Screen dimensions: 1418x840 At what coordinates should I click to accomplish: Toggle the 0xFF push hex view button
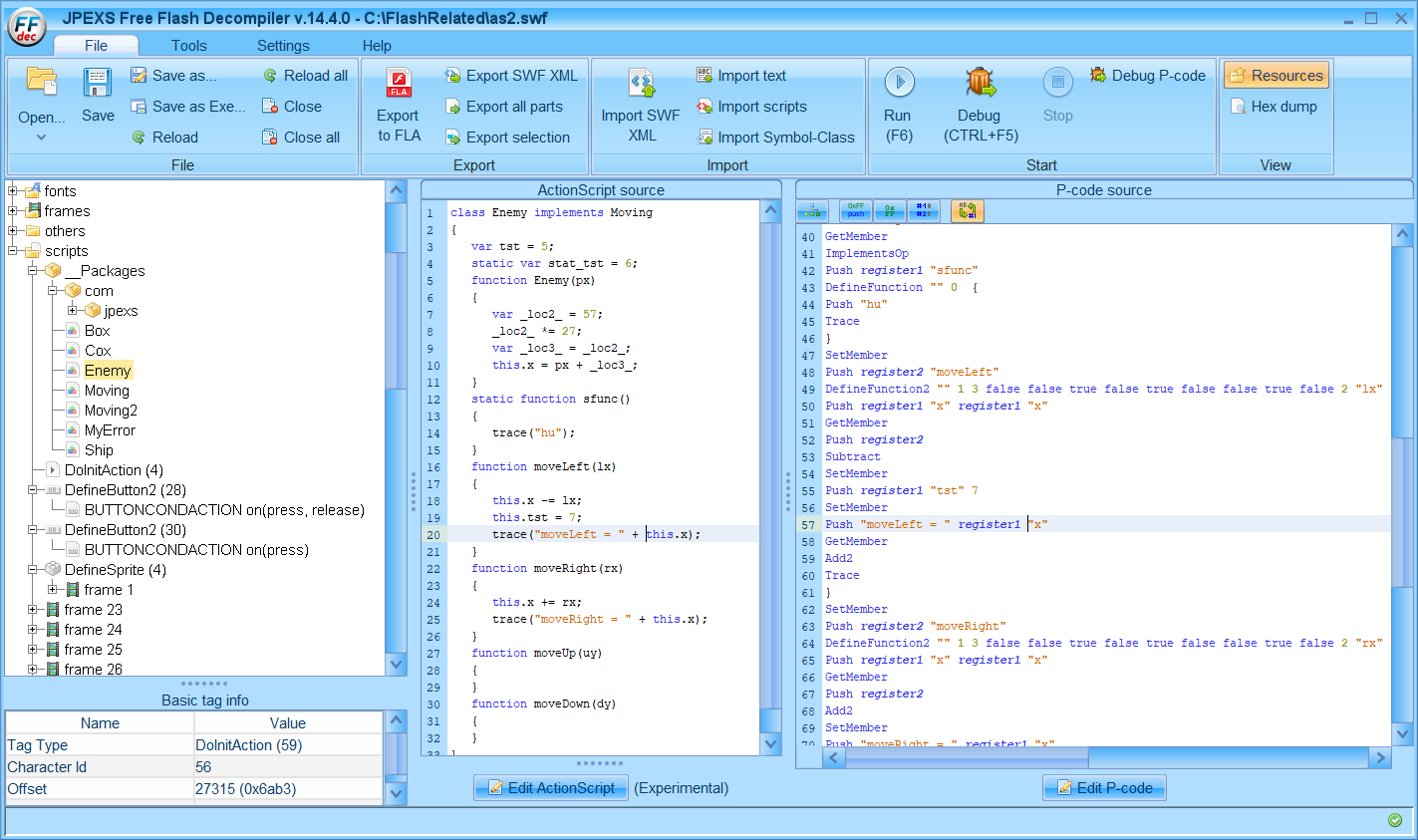tap(856, 210)
